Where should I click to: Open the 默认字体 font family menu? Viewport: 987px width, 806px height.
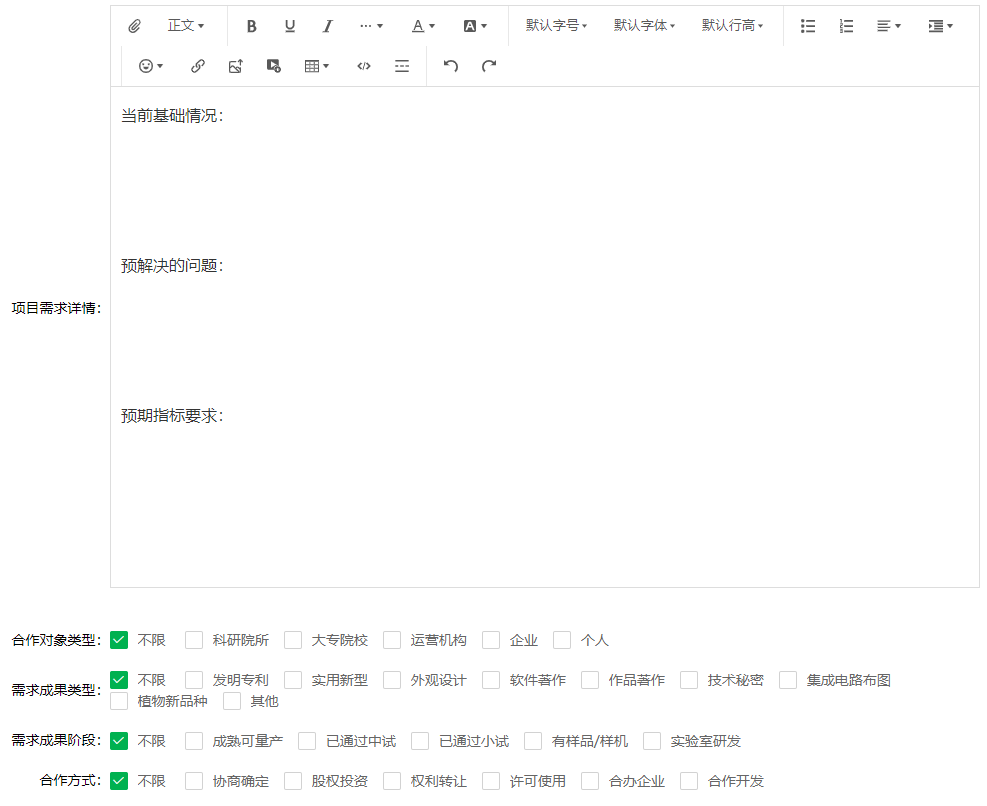pyautogui.click(x=644, y=26)
